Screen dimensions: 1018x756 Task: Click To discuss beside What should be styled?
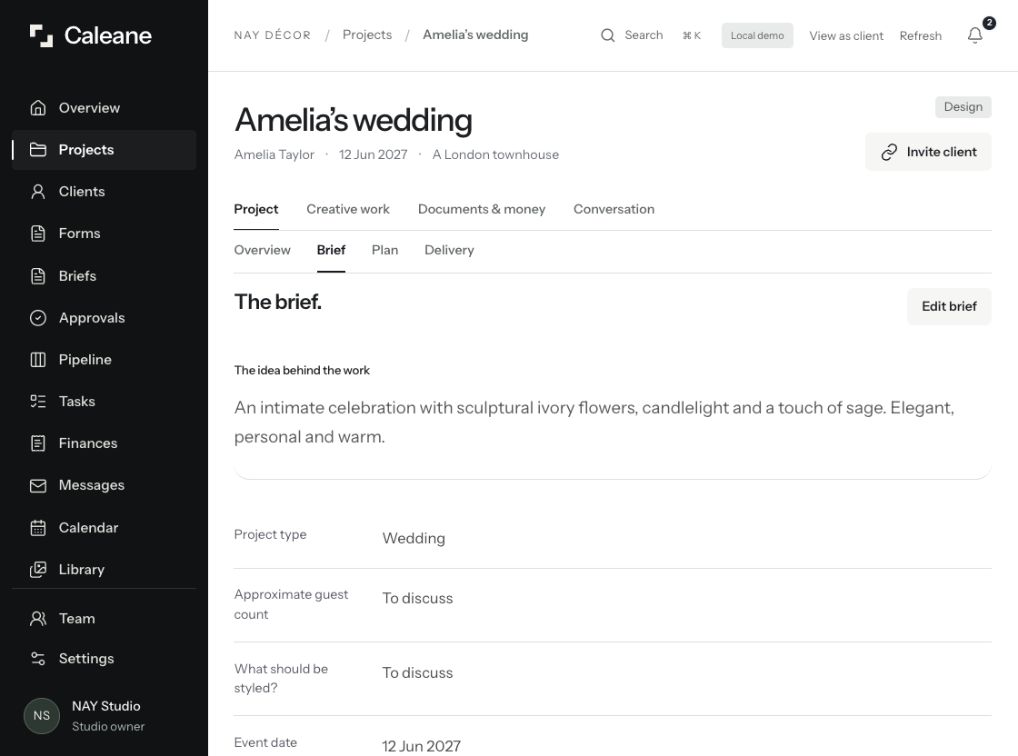[417, 673]
